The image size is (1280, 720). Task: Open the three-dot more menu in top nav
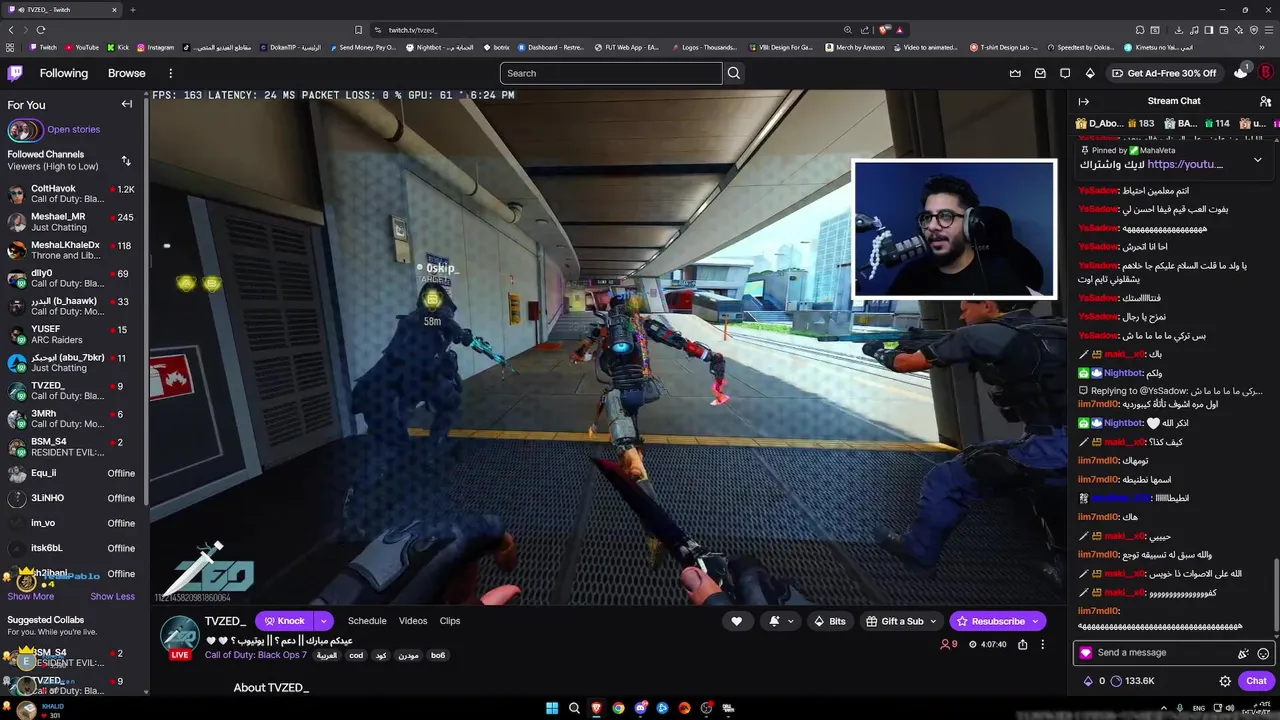170,73
